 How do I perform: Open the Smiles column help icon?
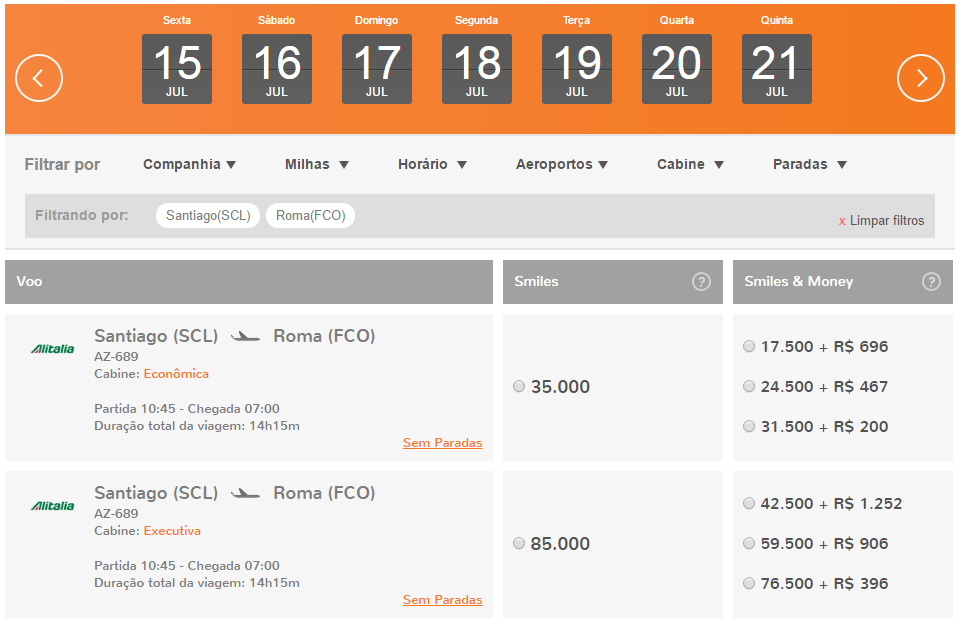click(701, 281)
